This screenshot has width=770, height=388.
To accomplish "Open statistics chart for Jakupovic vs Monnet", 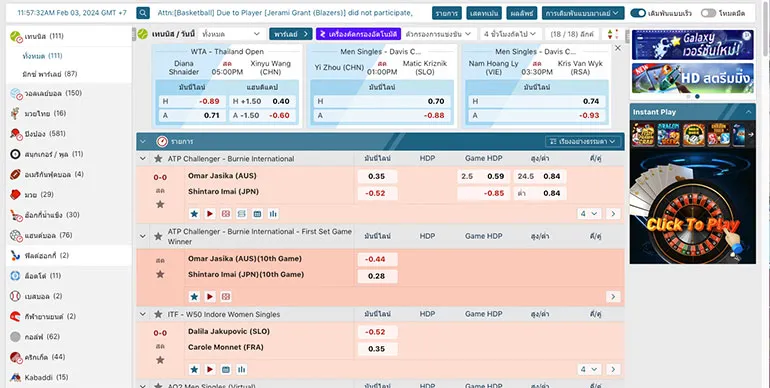I will [x=242, y=369].
